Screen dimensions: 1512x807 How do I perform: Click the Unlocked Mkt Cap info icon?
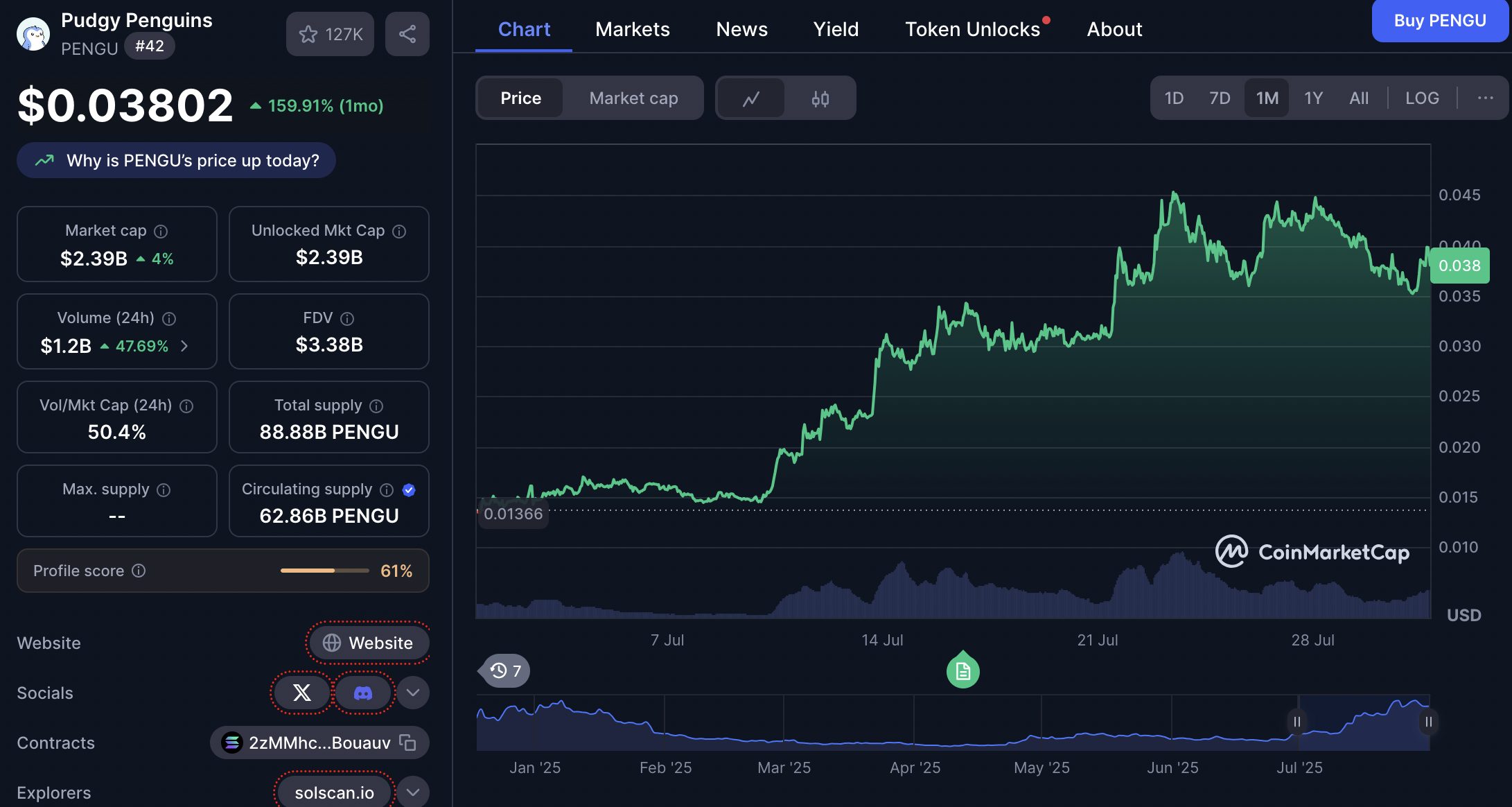coord(399,231)
